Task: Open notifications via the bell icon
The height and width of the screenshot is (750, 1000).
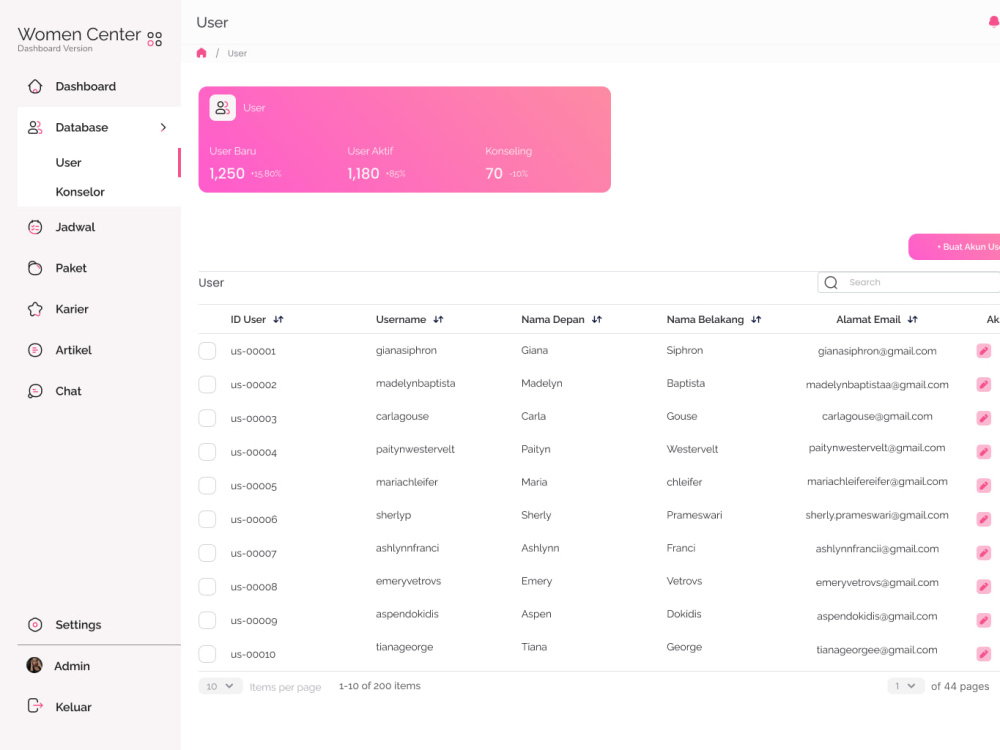Action: click(994, 22)
